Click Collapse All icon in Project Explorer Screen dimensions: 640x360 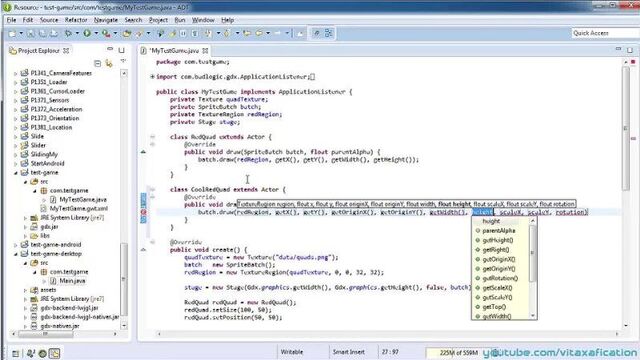(x=97, y=63)
